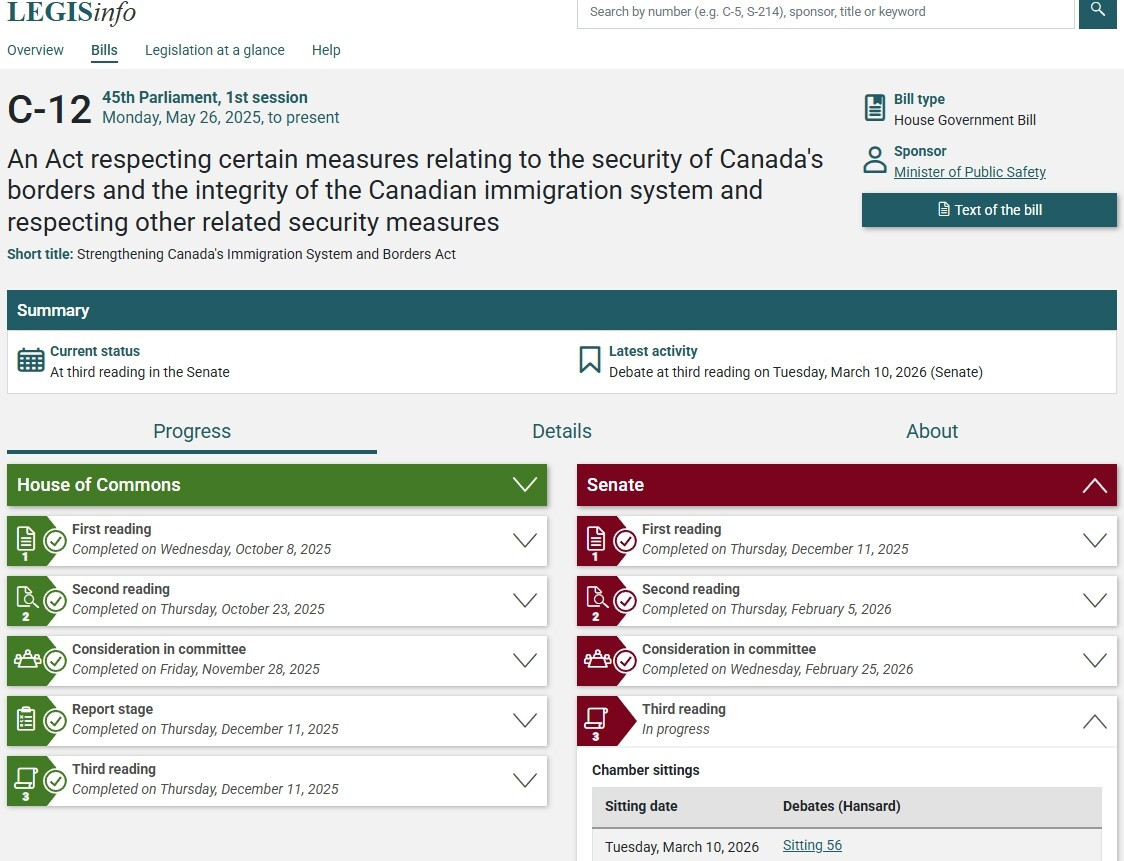Switch to the Details tab
The image size is (1124, 861).
click(561, 431)
